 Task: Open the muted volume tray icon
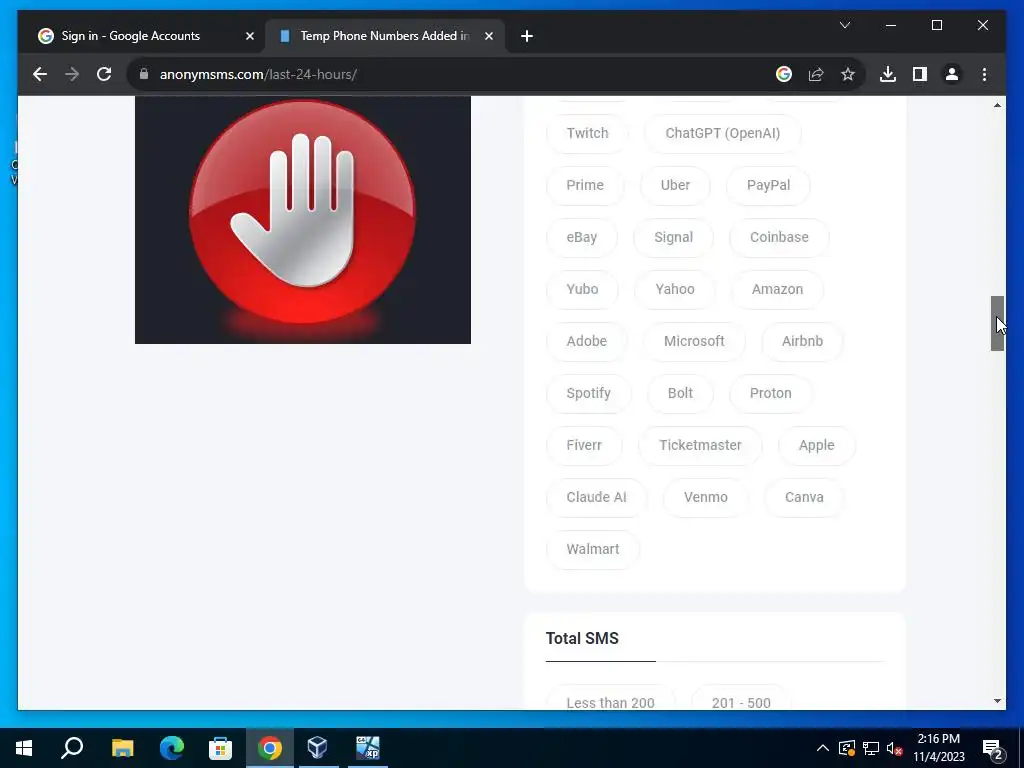[895, 748]
